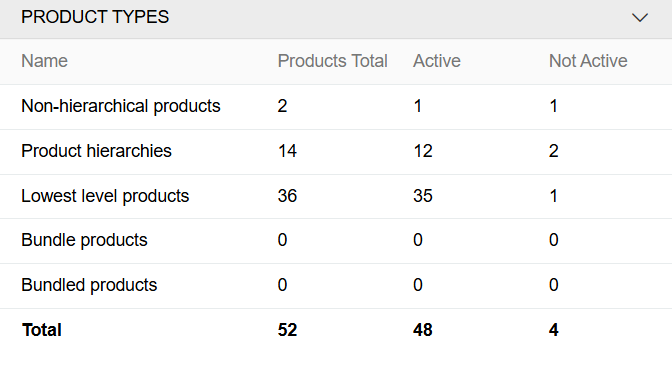
Task: Select the Product hierarchies row label
Action: [x=96, y=151]
